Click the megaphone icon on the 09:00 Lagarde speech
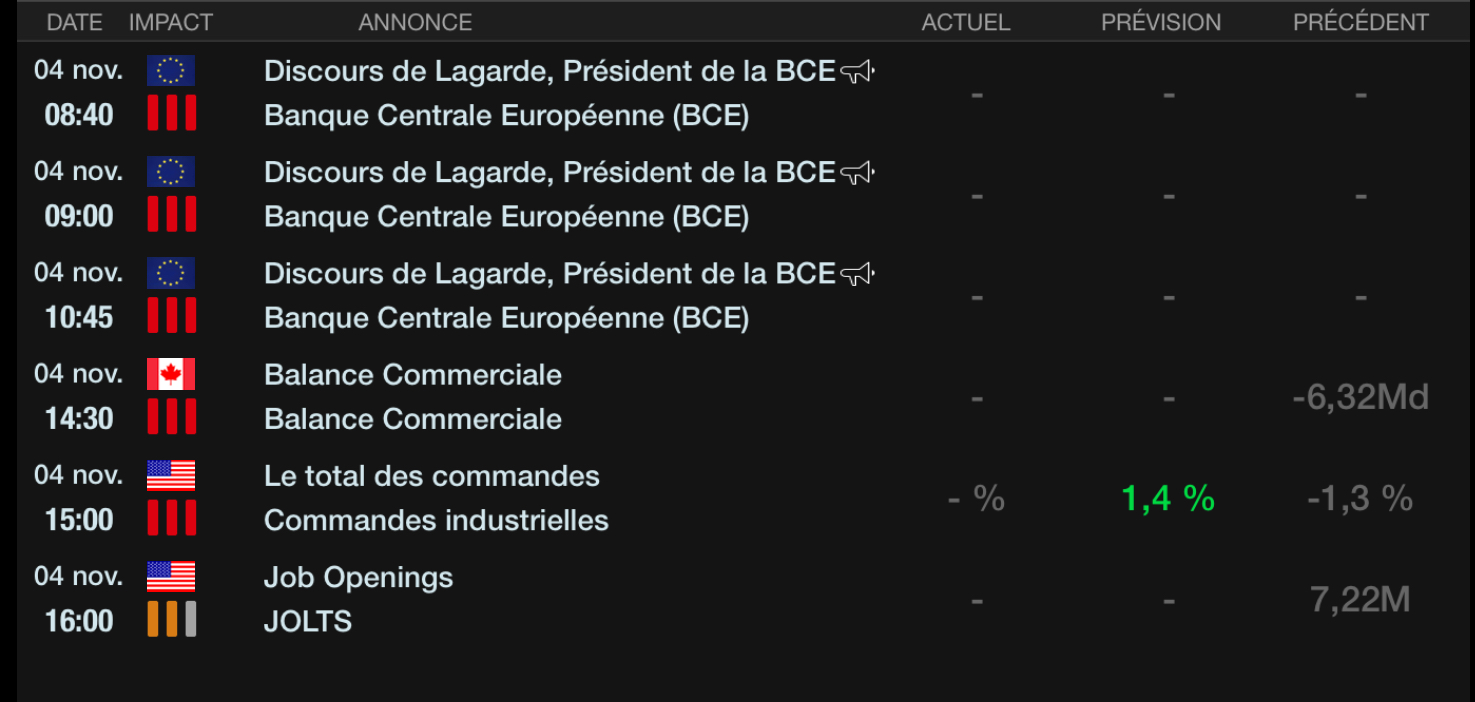Screen dimensions: 1475x702 tap(857, 173)
